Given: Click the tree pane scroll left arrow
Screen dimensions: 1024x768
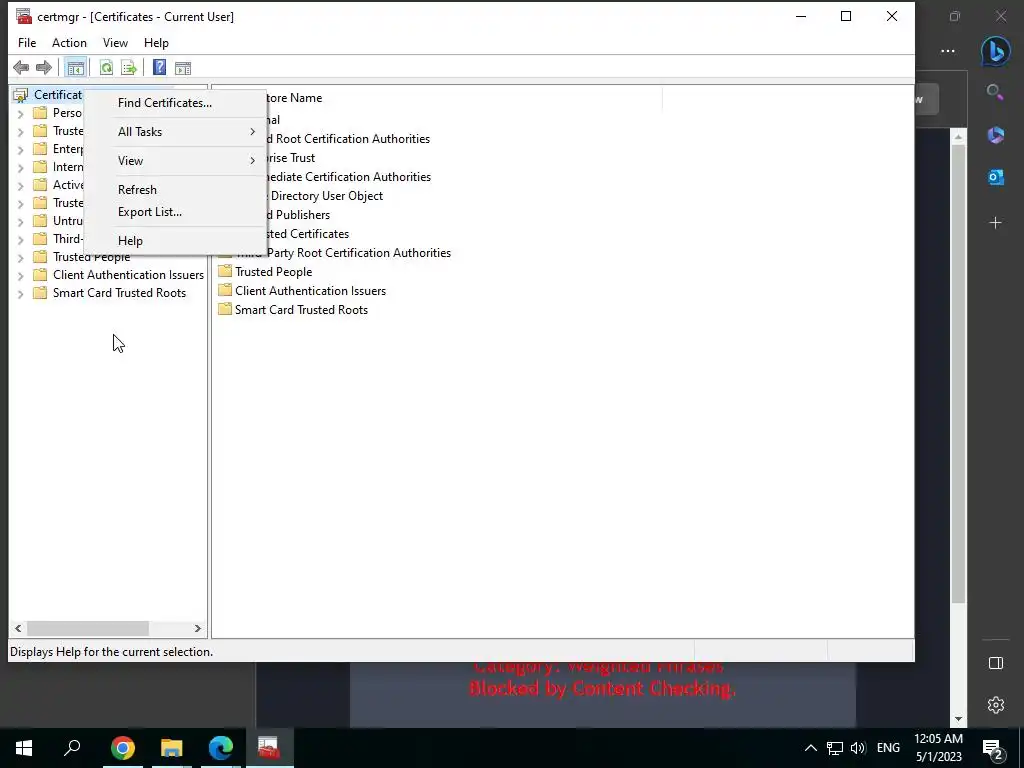Looking at the screenshot, I should [18, 628].
